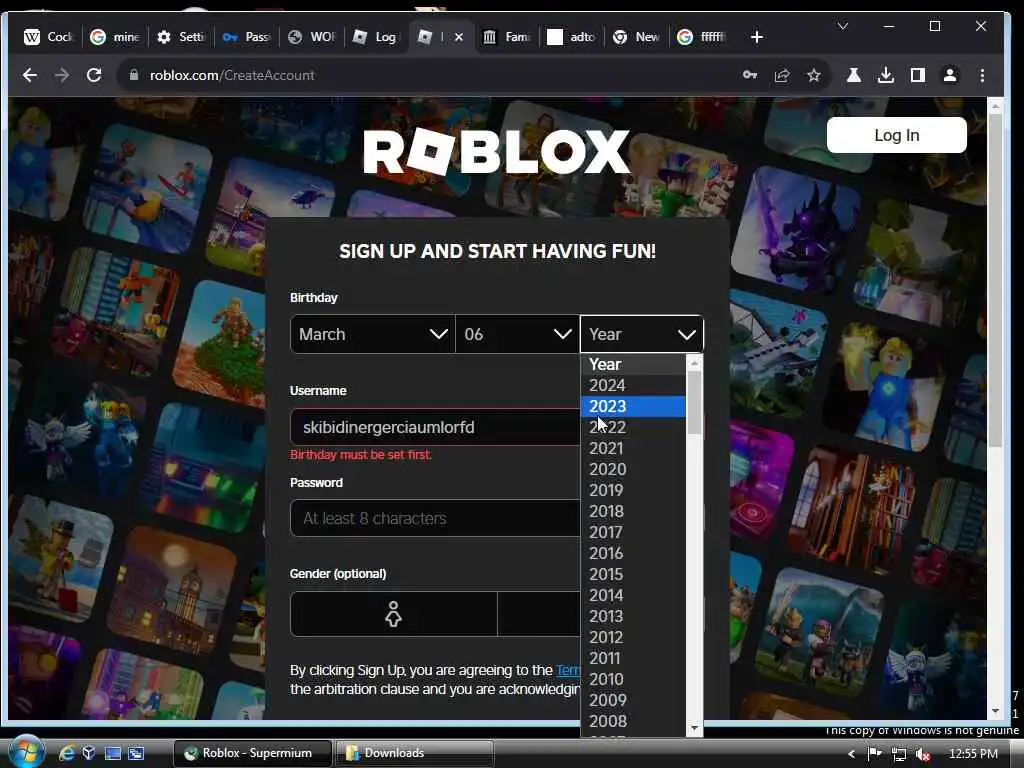
Task: Click the muted volume tray icon
Action: coord(922,754)
